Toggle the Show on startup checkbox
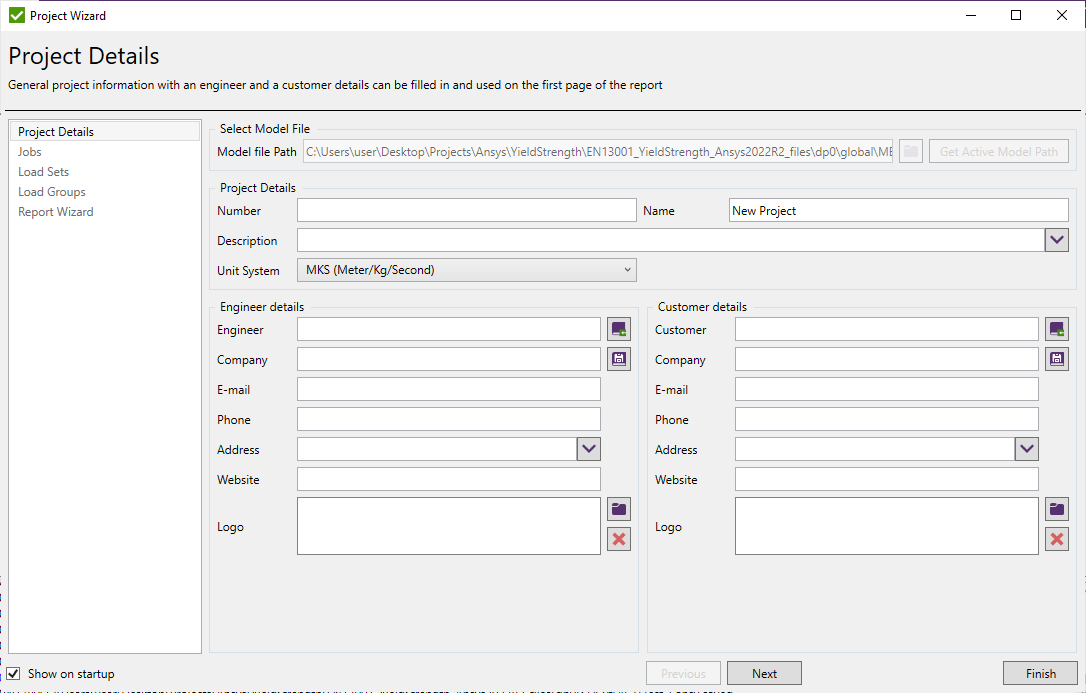The width and height of the screenshot is (1086, 693). coord(13,674)
